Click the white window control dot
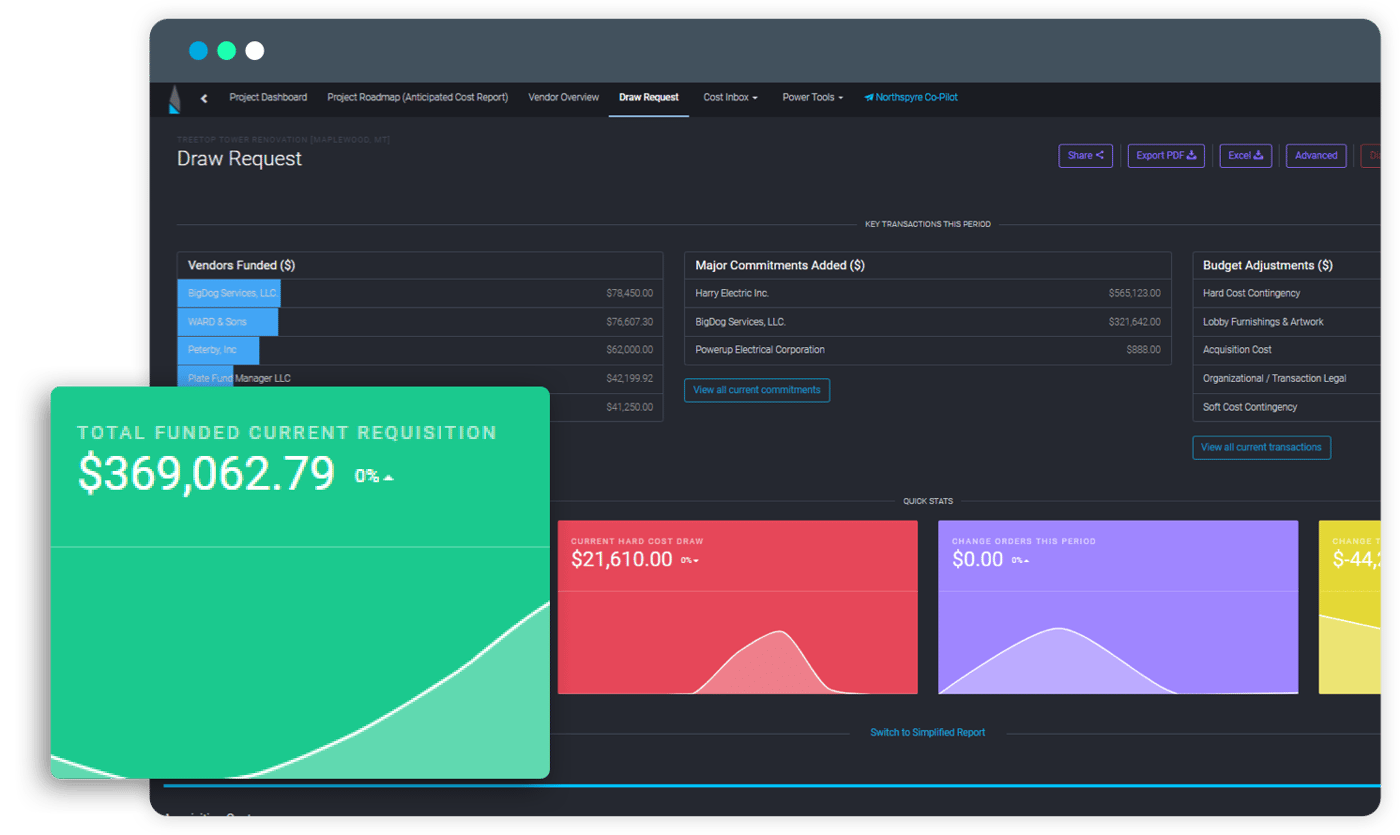Image resolution: width=1400 pixels, height=835 pixels. [255, 51]
